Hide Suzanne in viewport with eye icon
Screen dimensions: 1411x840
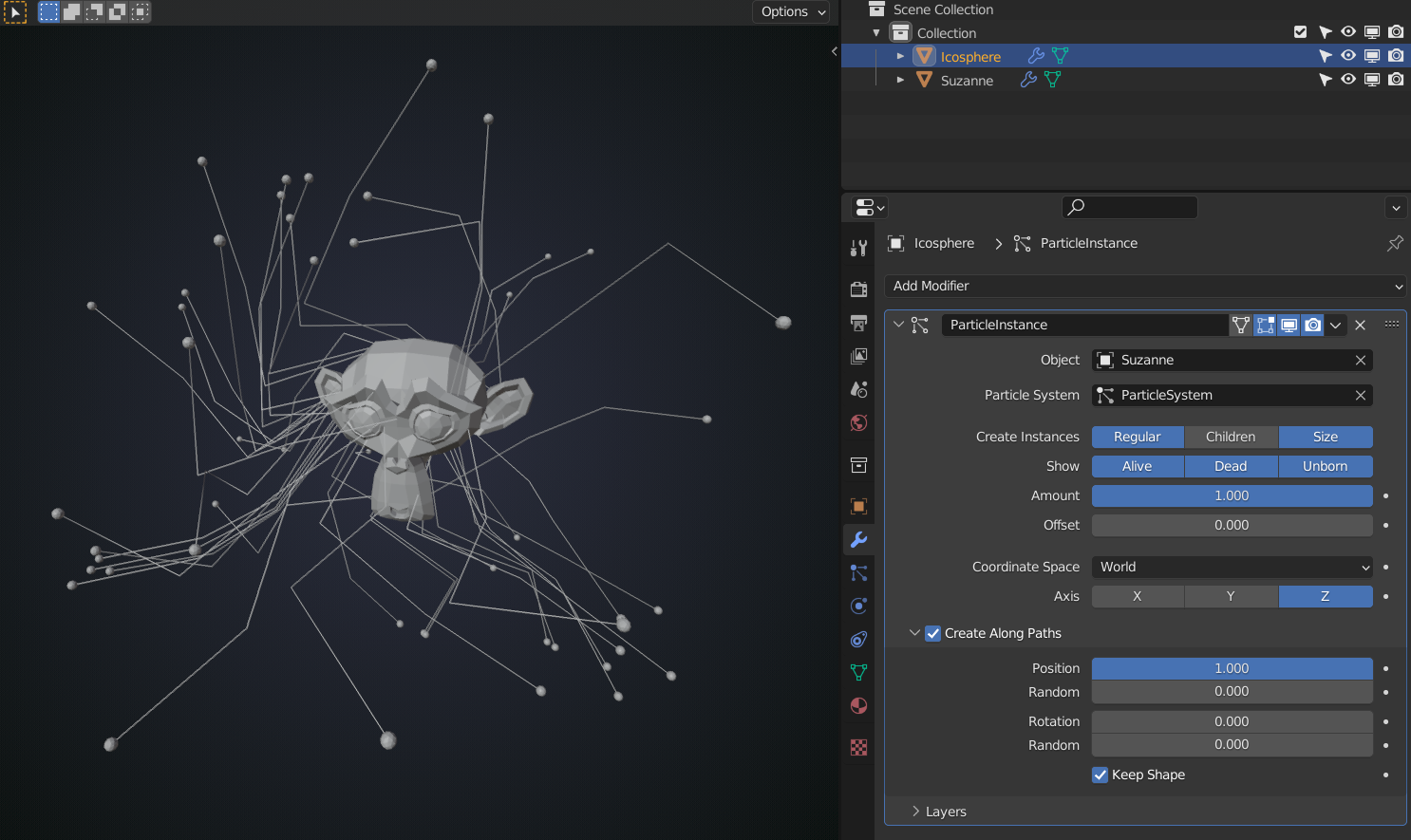click(x=1348, y=80)
